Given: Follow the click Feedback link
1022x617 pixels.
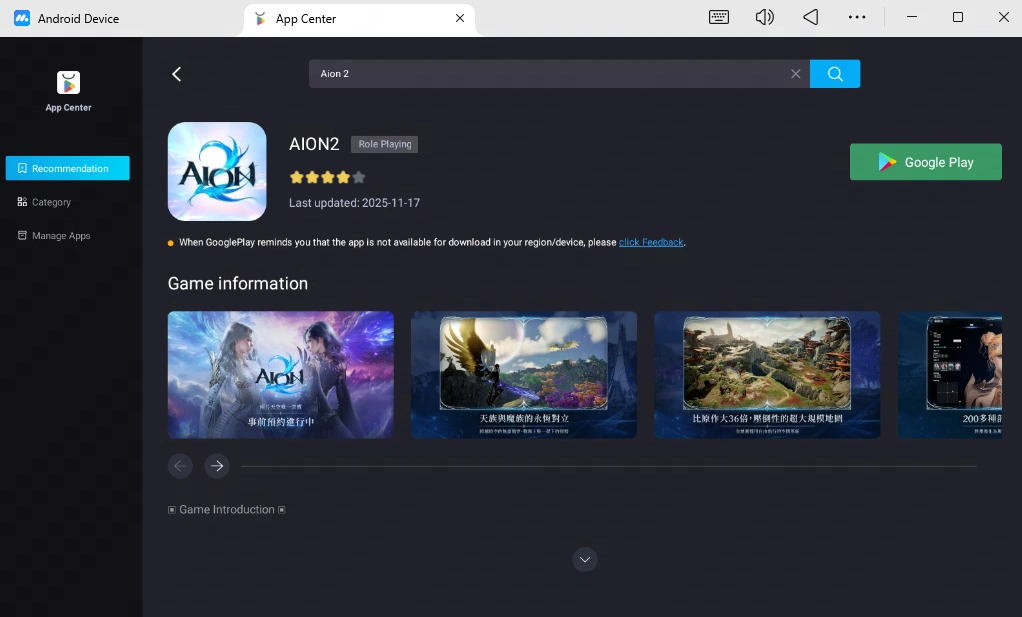Looking at the screenshot, I should [x=651, y=241].
